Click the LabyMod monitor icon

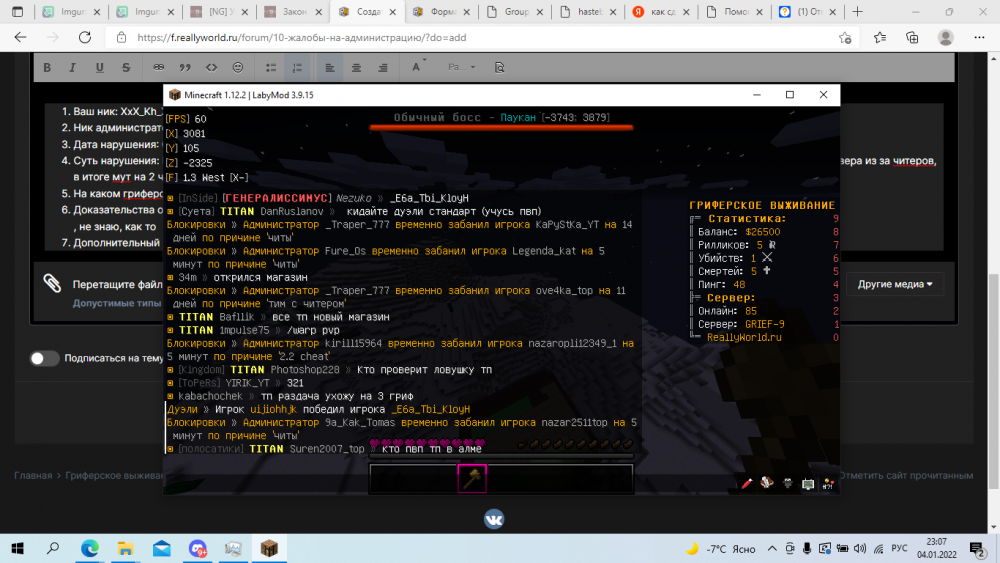click(x=807, y=484)
